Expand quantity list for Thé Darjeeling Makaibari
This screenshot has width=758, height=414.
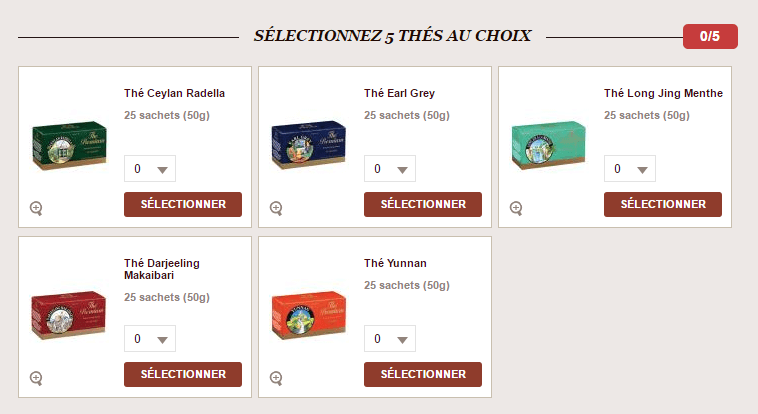tap(150, 339)
